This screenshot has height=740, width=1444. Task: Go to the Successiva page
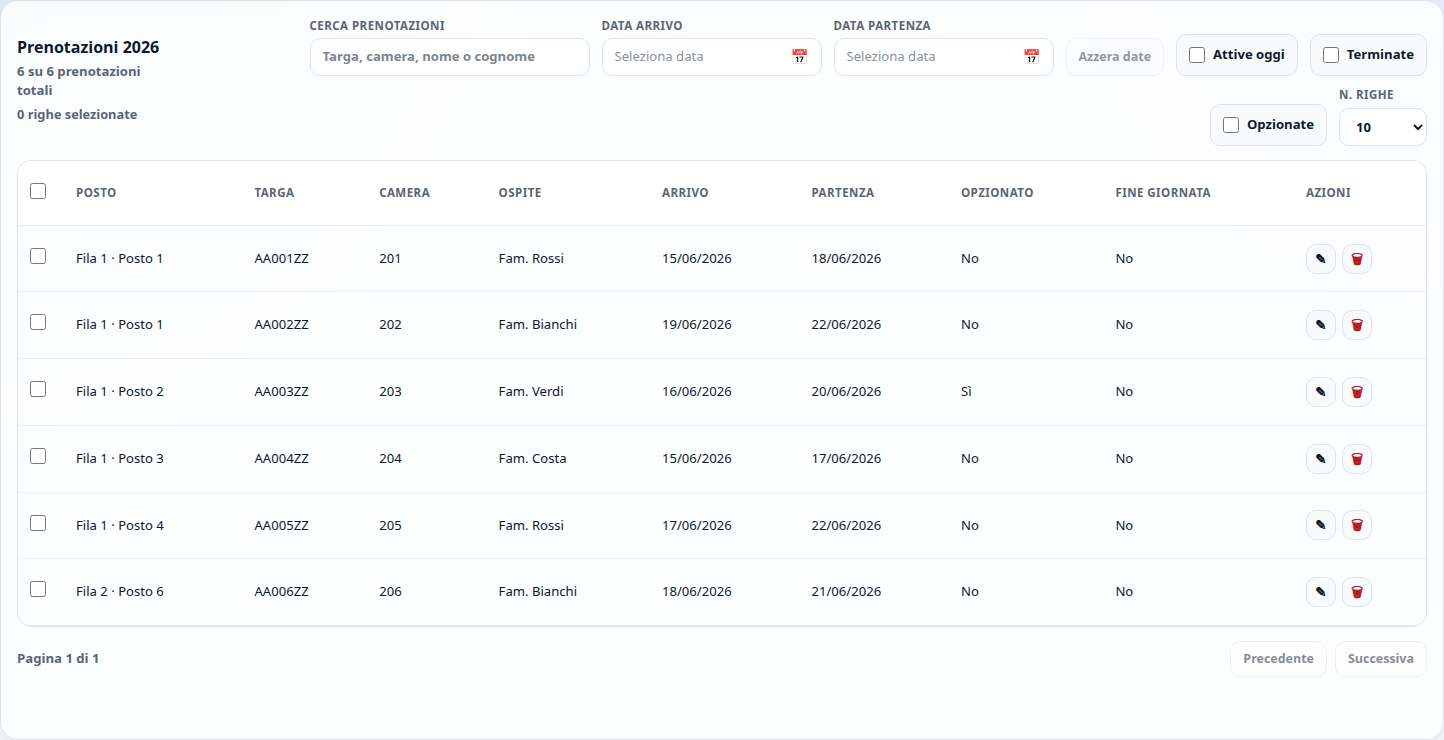pos(1381,659)
